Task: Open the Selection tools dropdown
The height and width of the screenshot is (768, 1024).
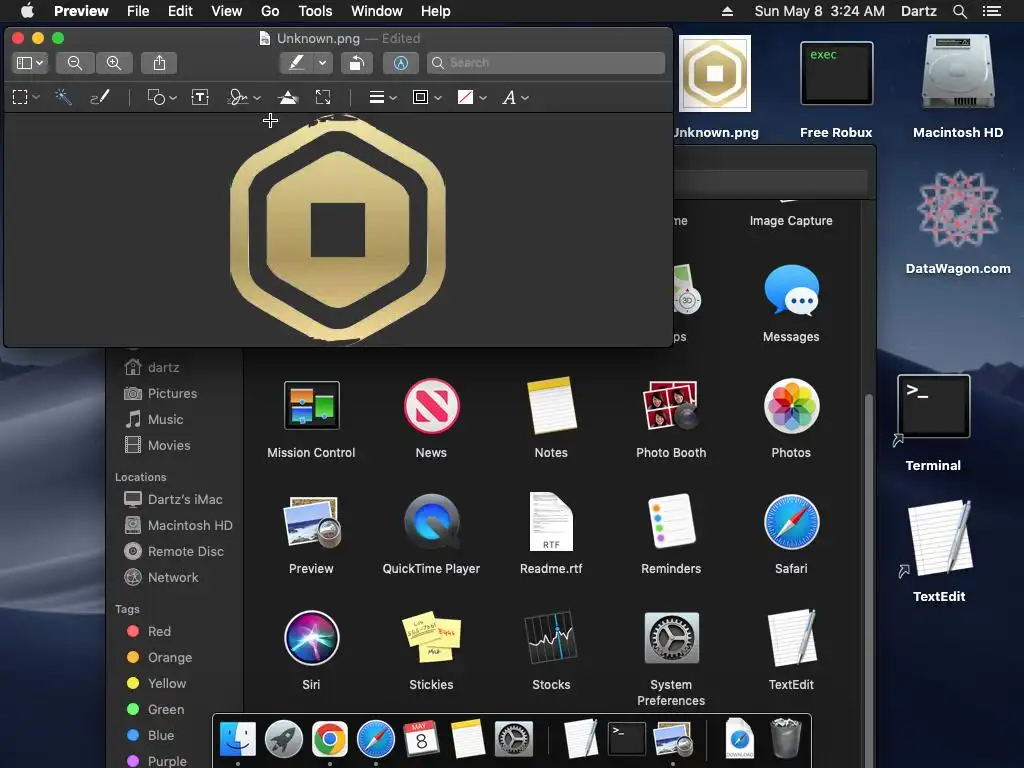Action: point(26,97)
